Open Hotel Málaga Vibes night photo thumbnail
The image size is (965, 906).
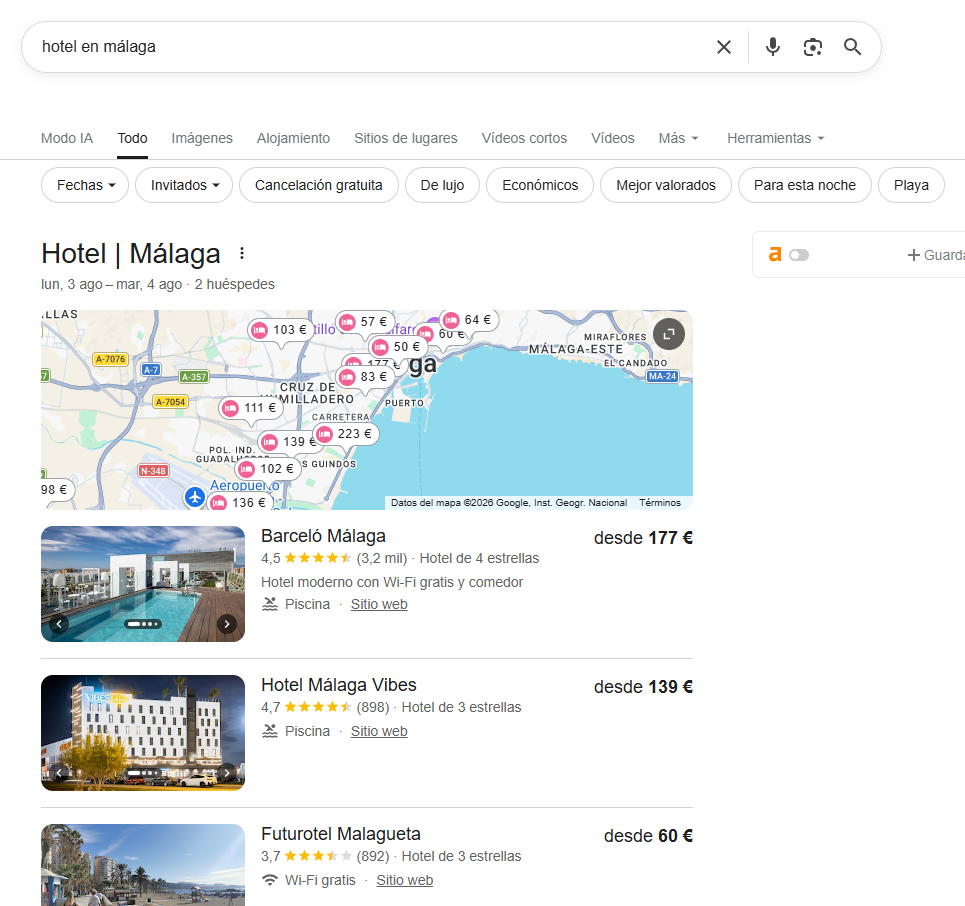pos(143,733)
